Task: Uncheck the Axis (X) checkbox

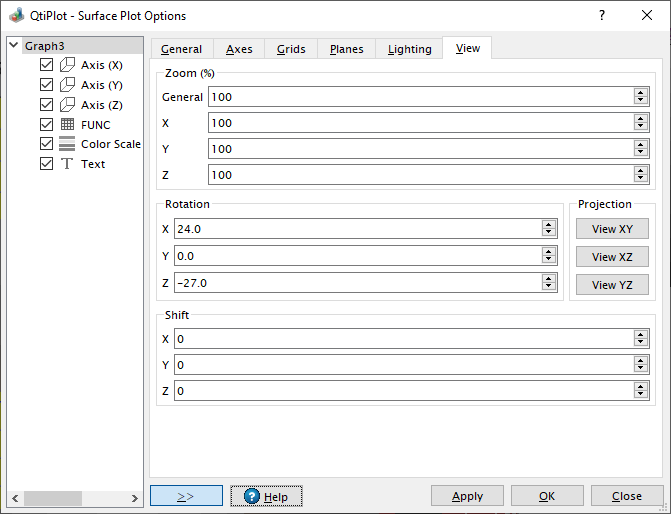Action: pos(46,65)
